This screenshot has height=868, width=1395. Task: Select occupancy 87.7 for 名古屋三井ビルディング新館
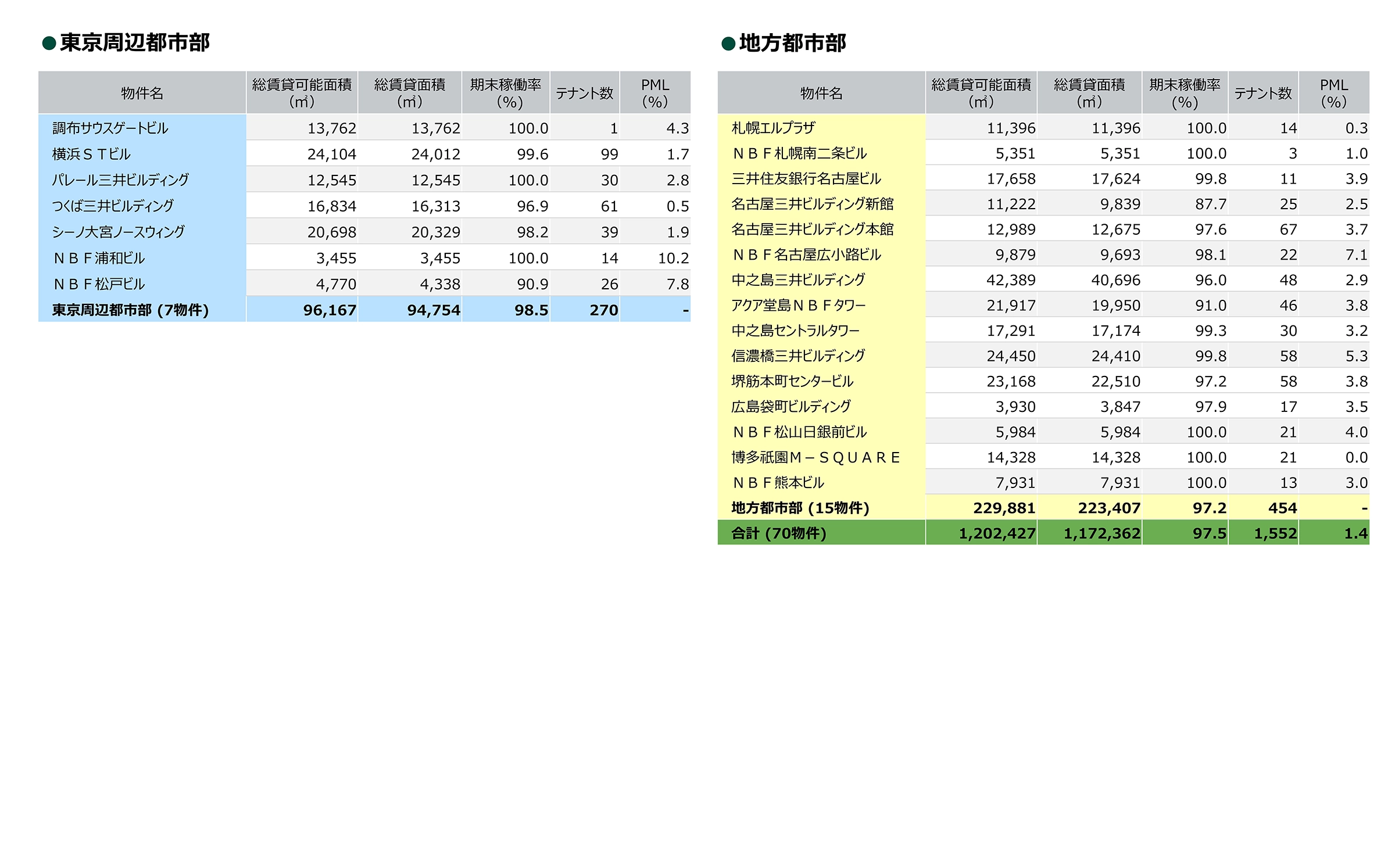tap(1211, 204)
